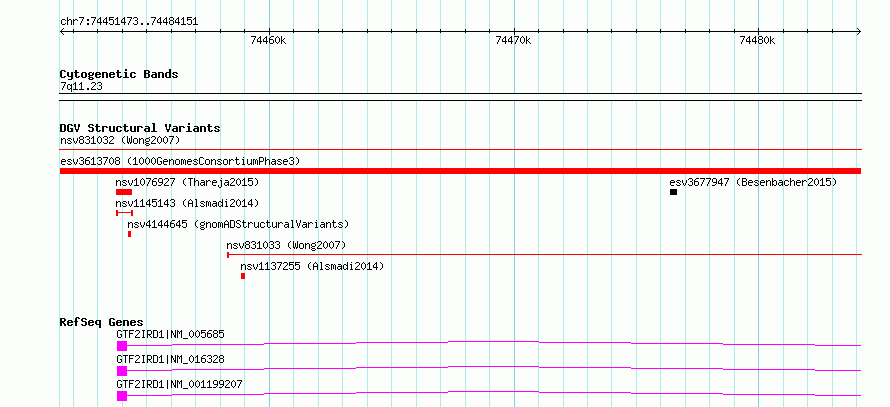This screenshot has height=407, width=890.
Task: Open gene GTF2IRD1|NM_005685 label
Action: pyautogui.click(x=170, y=334)
